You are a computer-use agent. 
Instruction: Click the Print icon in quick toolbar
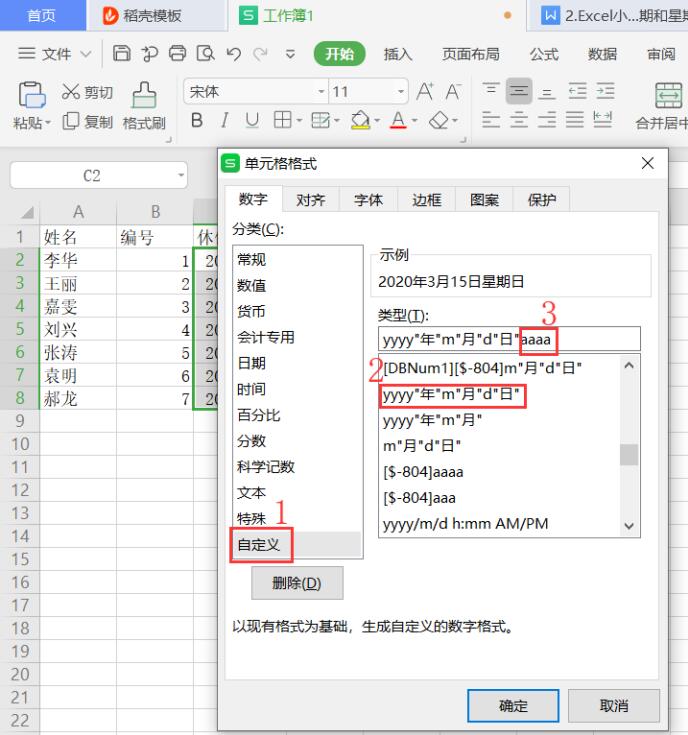click(x=178, y=53)
